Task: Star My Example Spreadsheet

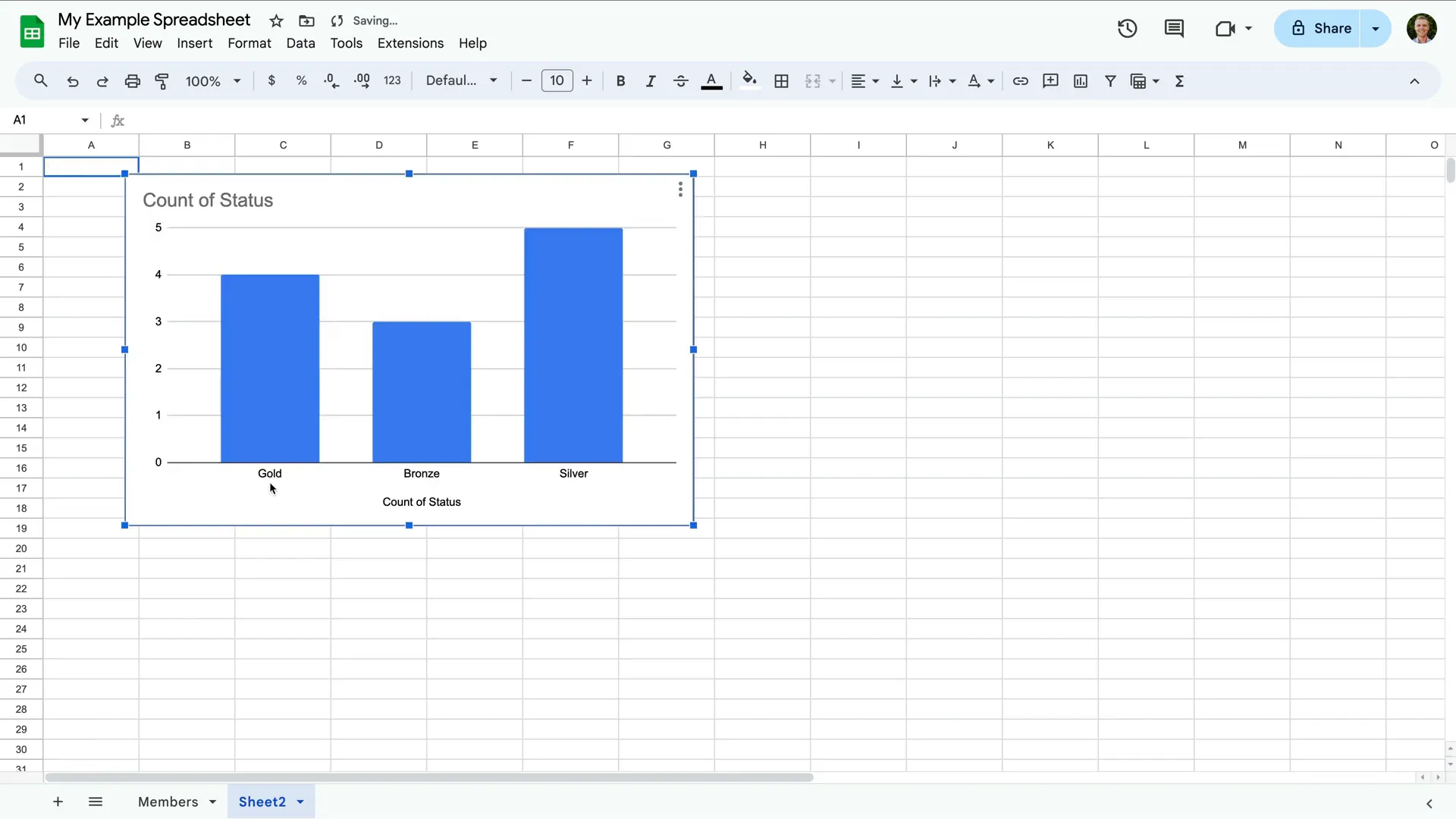Action: tap(276, 20)
